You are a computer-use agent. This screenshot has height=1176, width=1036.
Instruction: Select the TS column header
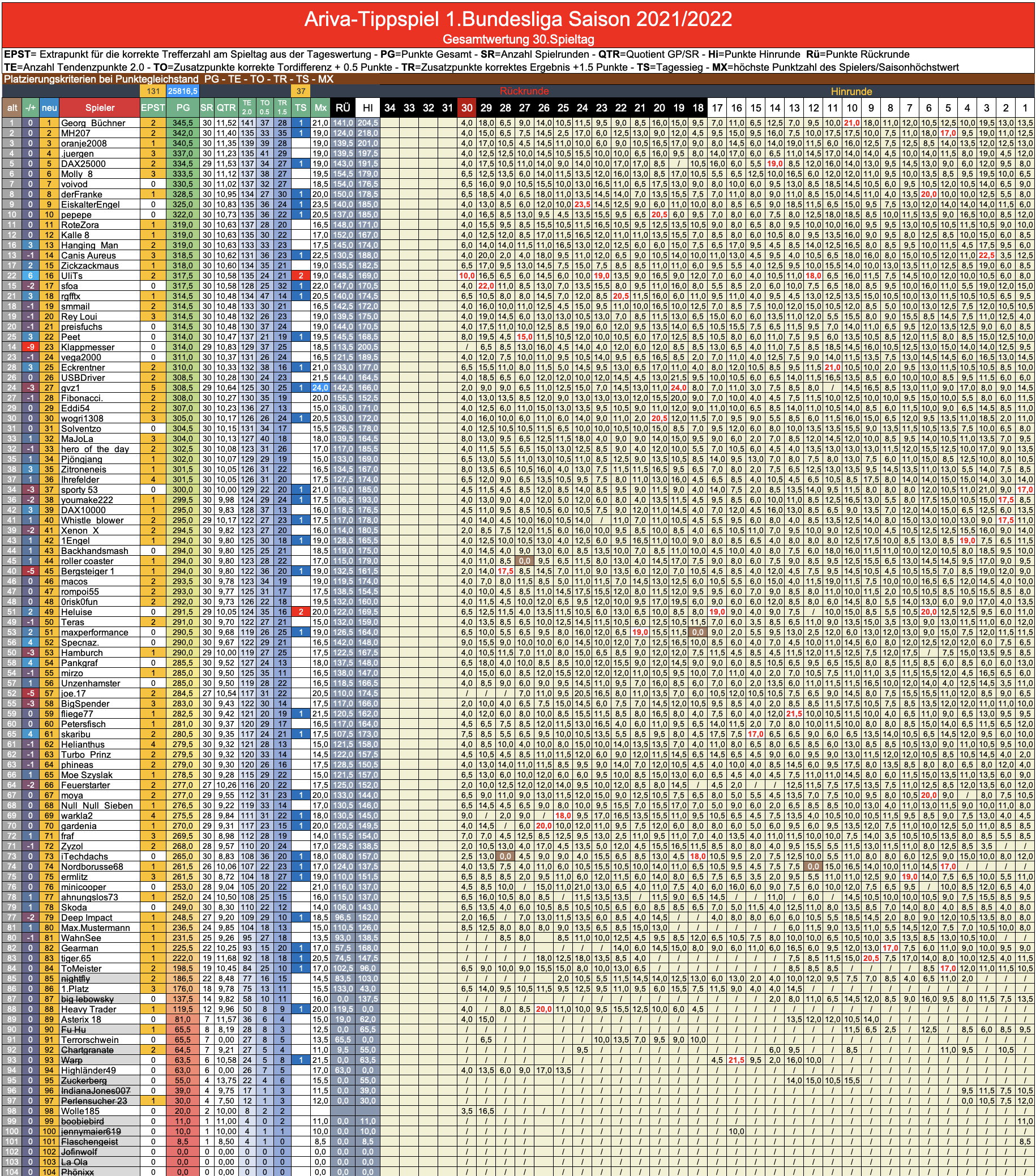coord(301,108)
